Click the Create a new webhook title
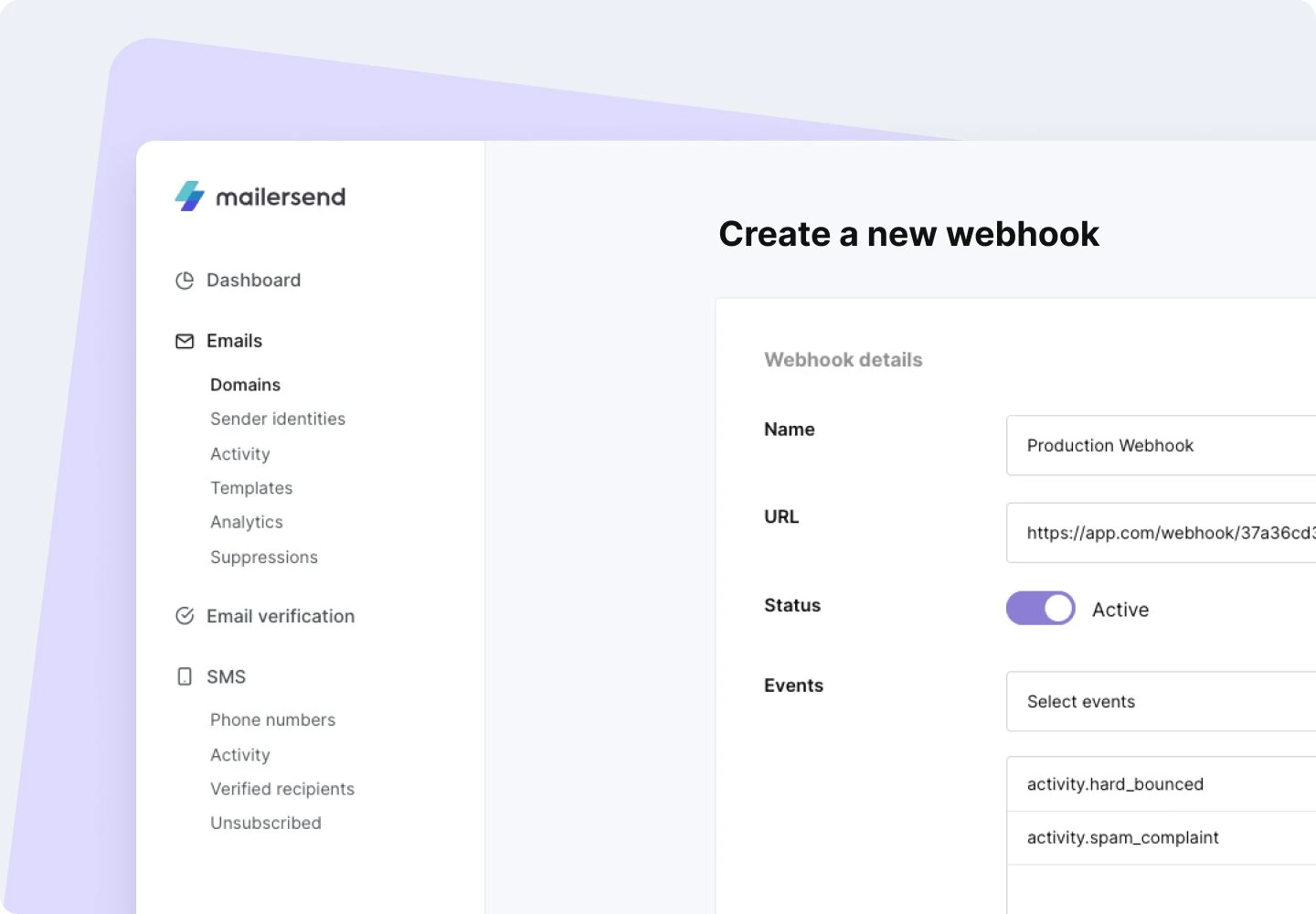The image size is (1316, 914). (909, 234)
